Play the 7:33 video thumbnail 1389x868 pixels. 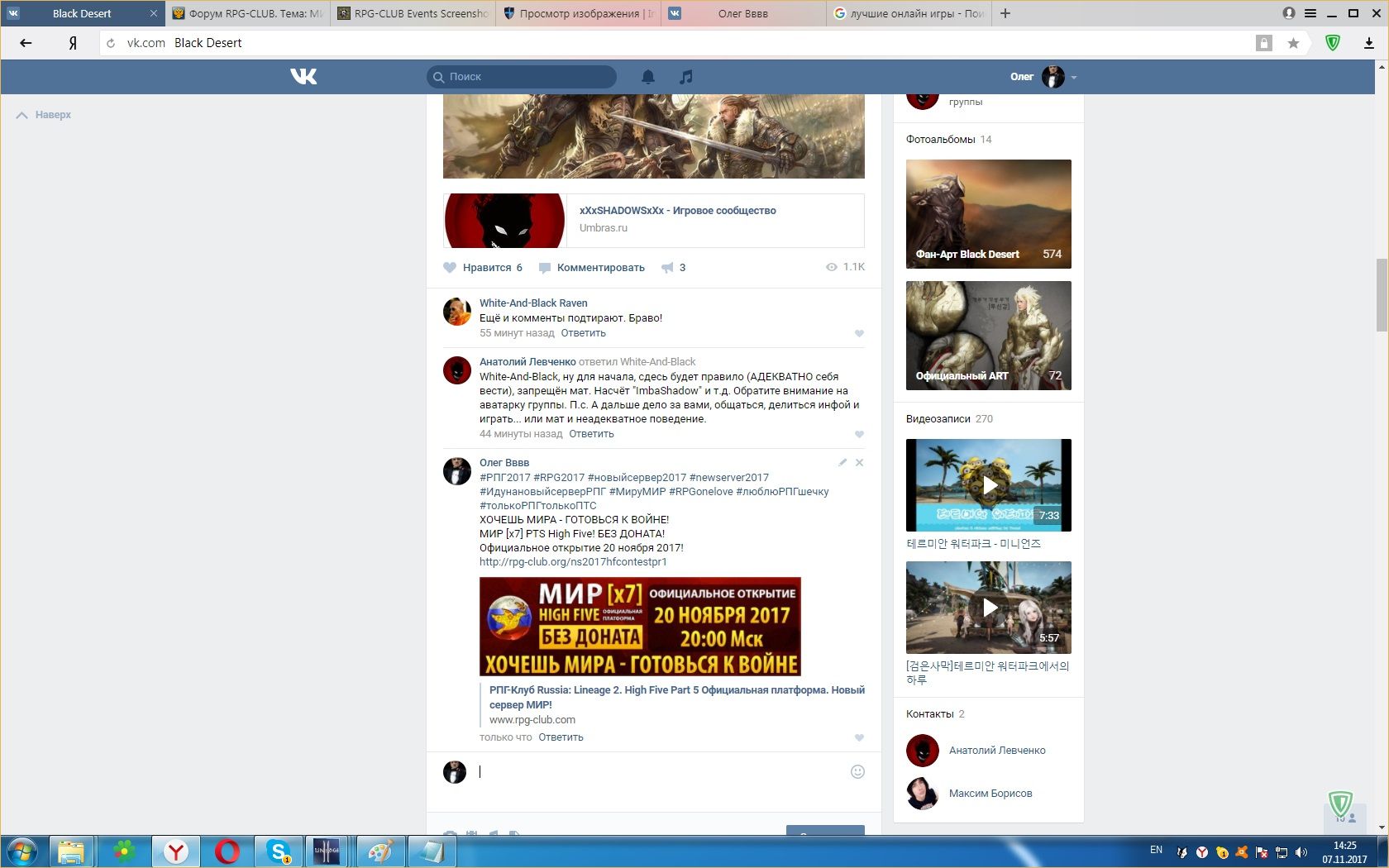(989, 485)
